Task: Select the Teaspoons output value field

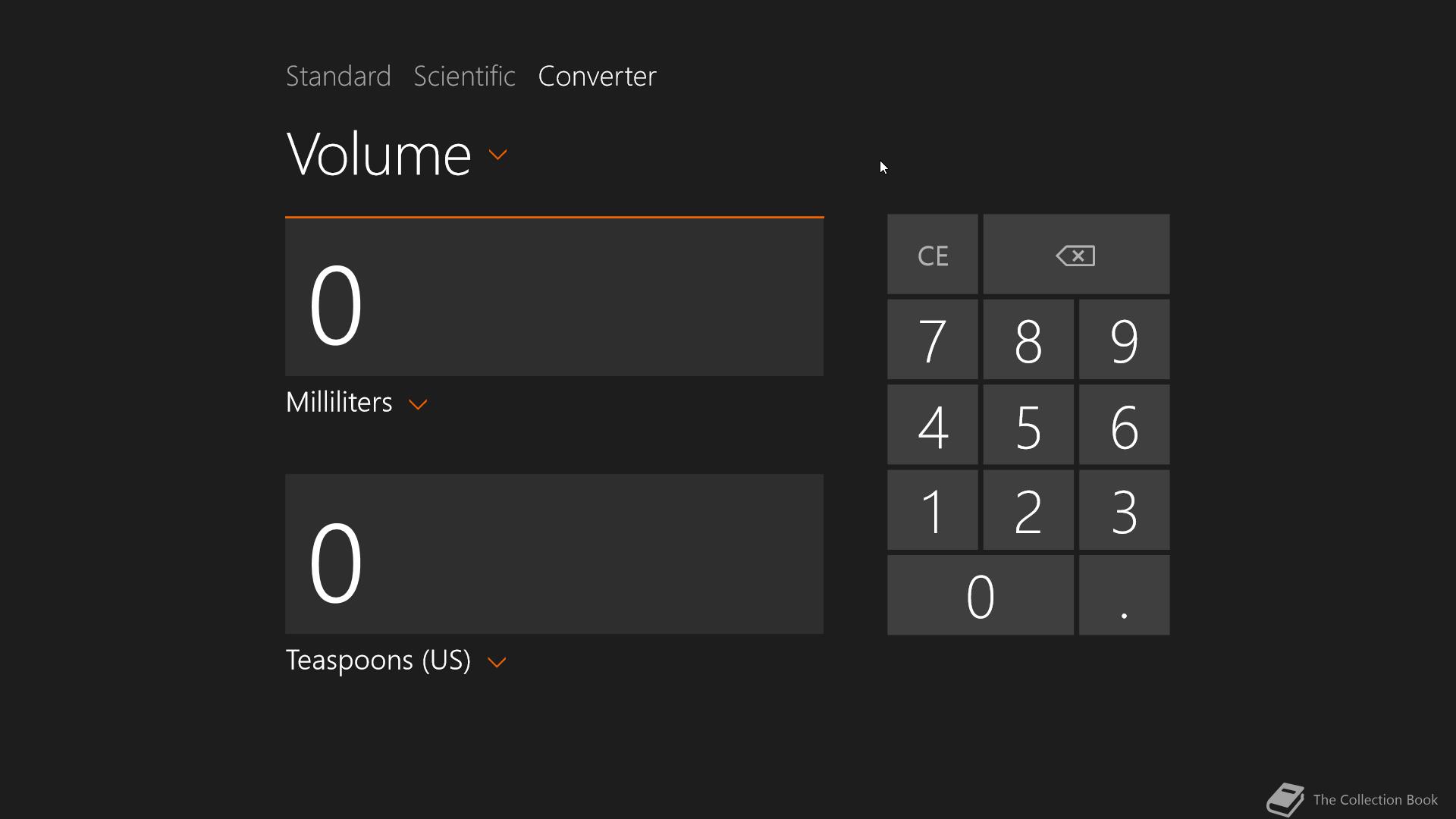Action: pos(554,554)
